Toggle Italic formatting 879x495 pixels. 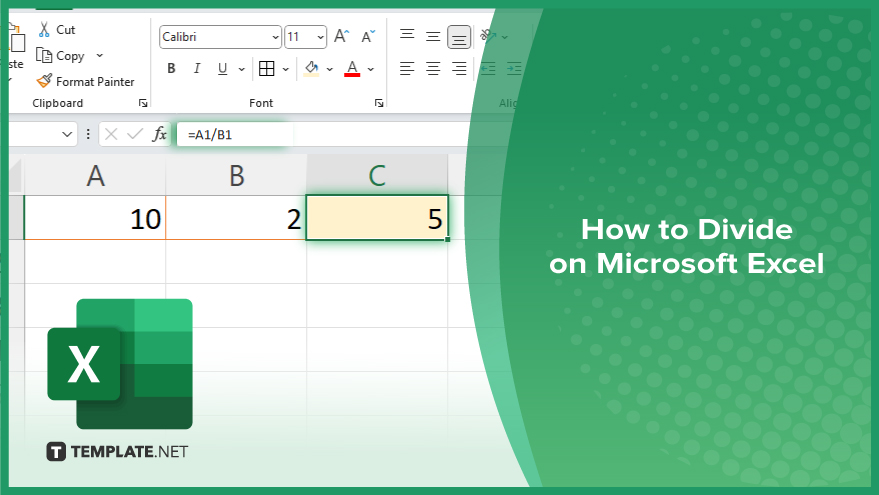point(197,68)
